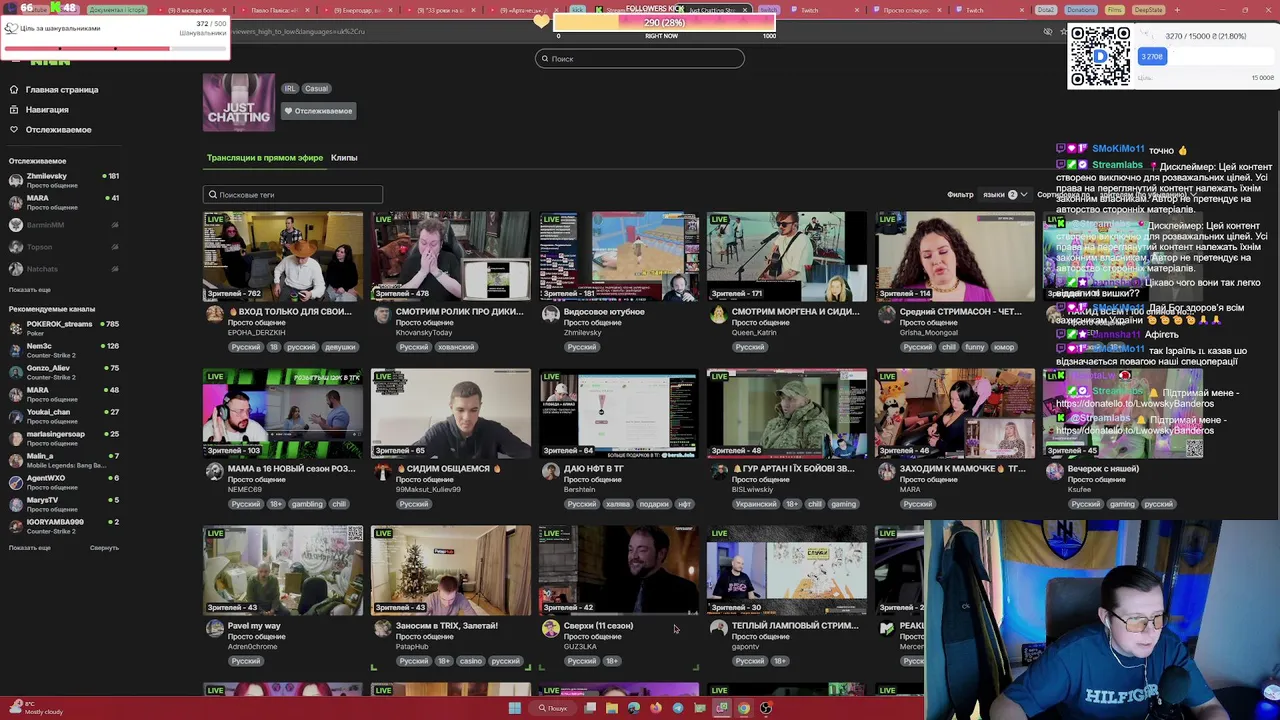Open Telegram from the taskbar
This screenshot has width=1280, height=720.
pos(678,708)
